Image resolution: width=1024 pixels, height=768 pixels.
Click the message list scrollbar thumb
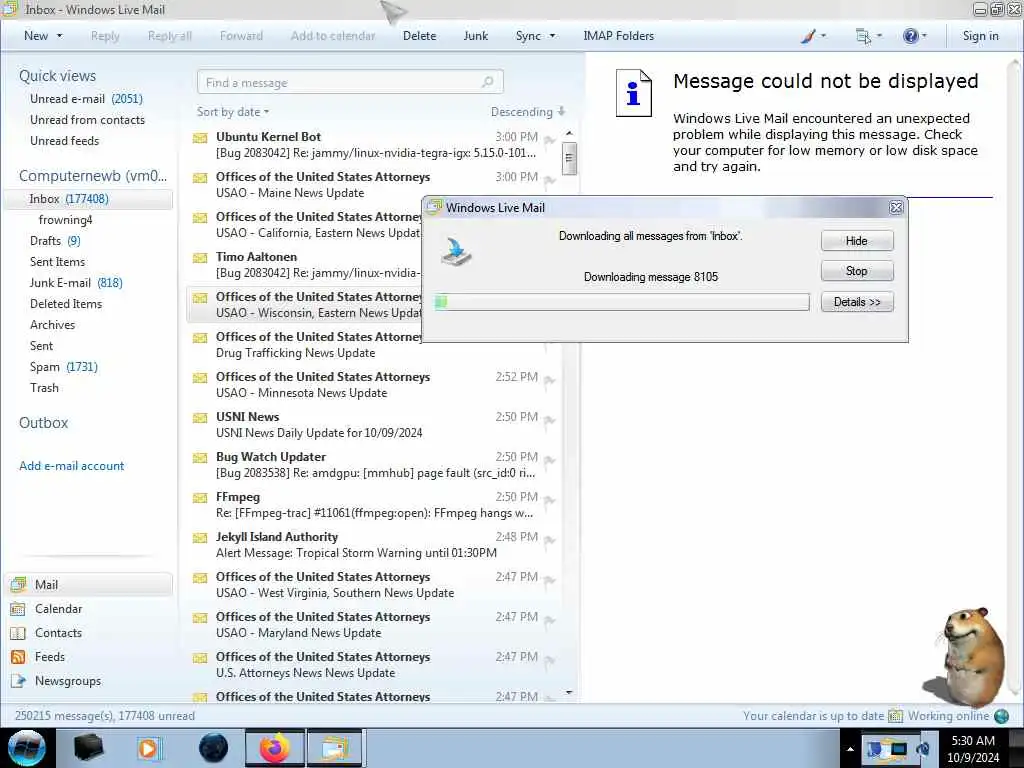coord(569,158)
